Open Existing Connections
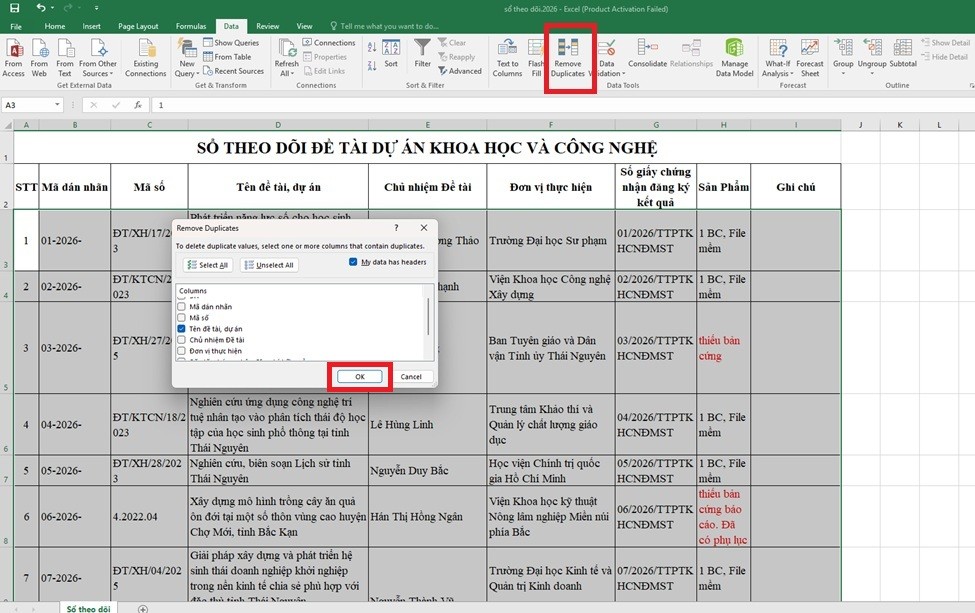This screenshot has width=975, height=613. [x=146, y=57]
